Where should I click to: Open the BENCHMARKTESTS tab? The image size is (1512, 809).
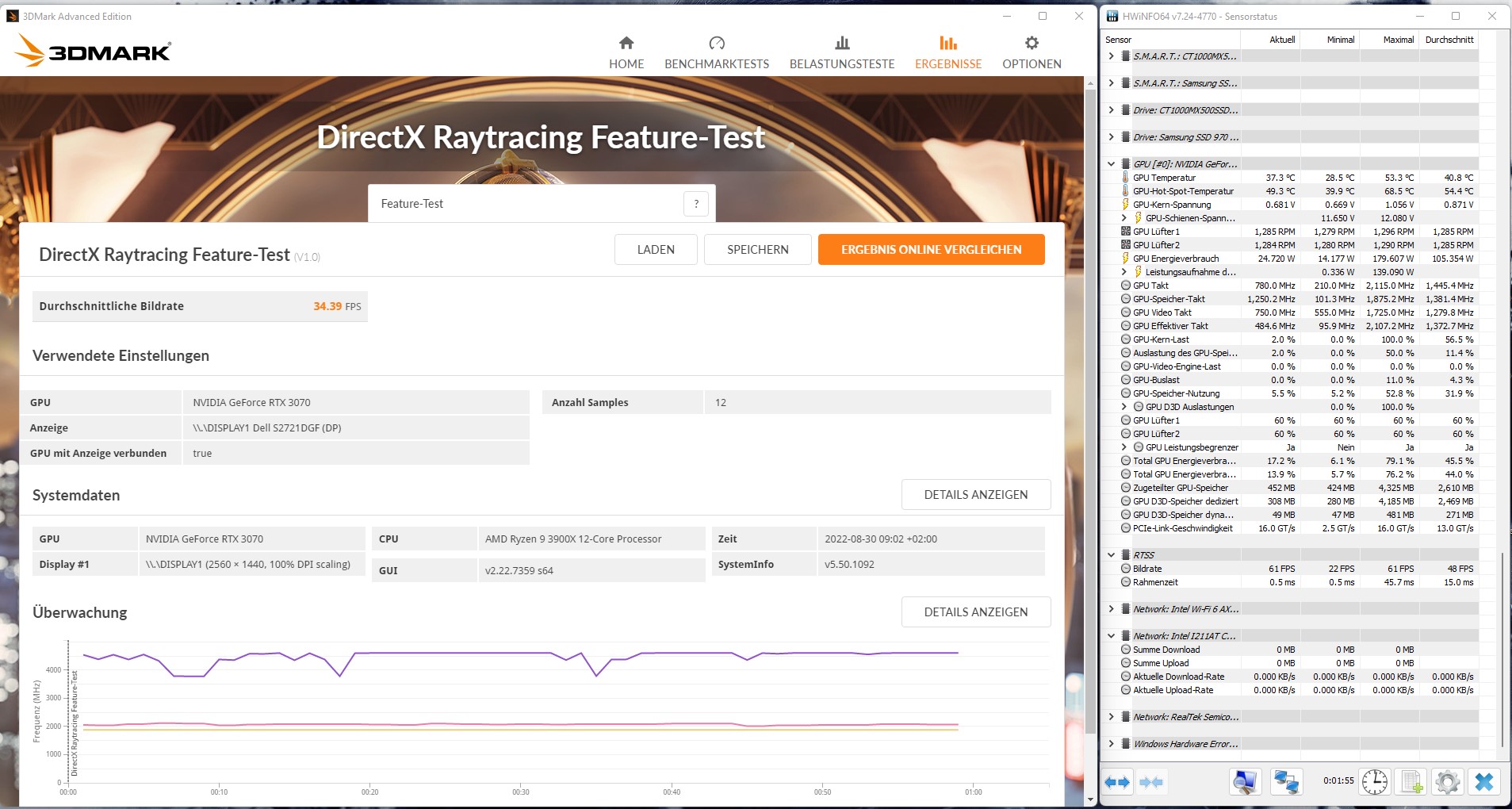[717, 52]
